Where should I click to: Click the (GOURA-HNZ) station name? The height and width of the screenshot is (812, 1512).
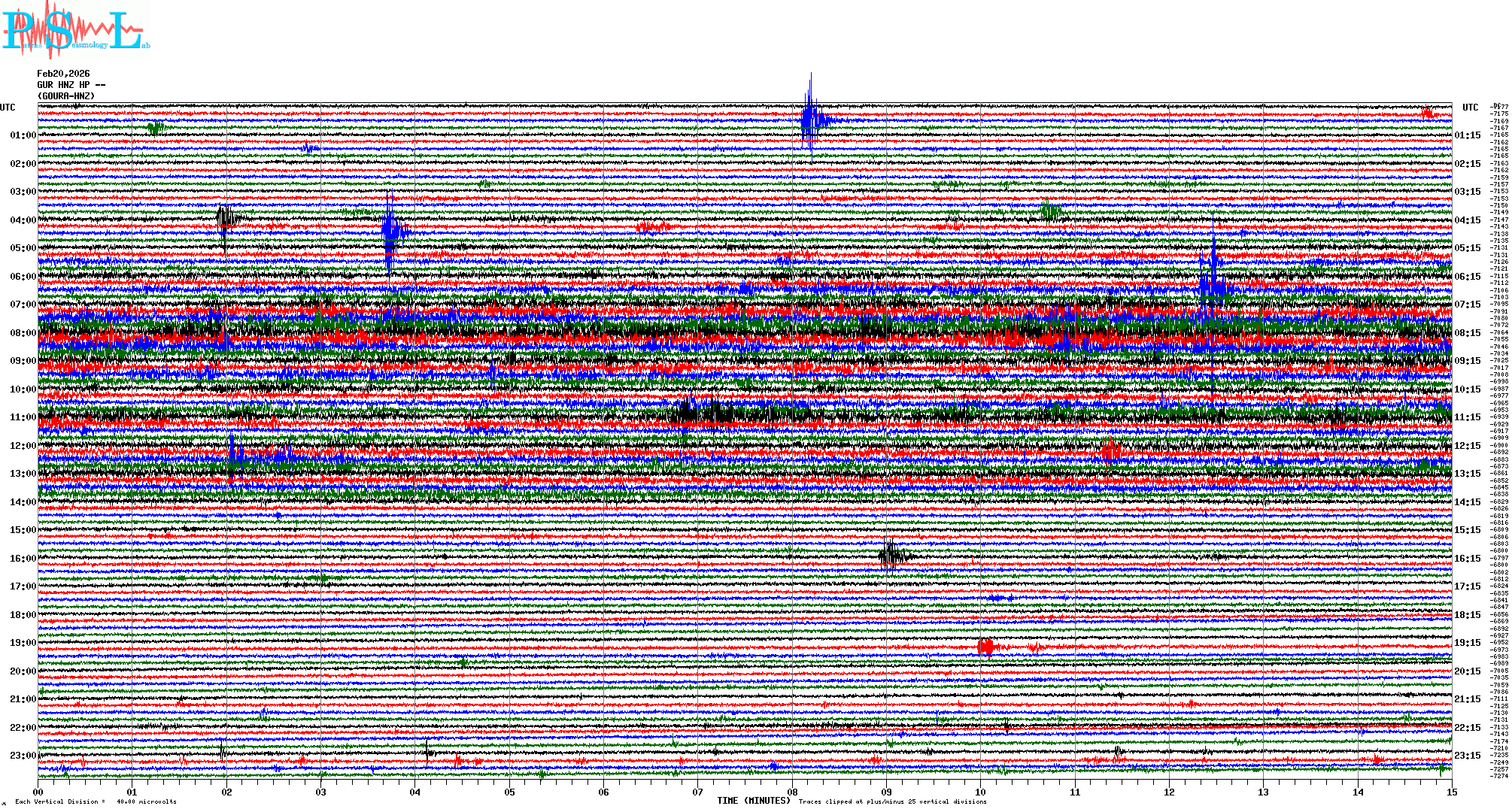[66, 96]
